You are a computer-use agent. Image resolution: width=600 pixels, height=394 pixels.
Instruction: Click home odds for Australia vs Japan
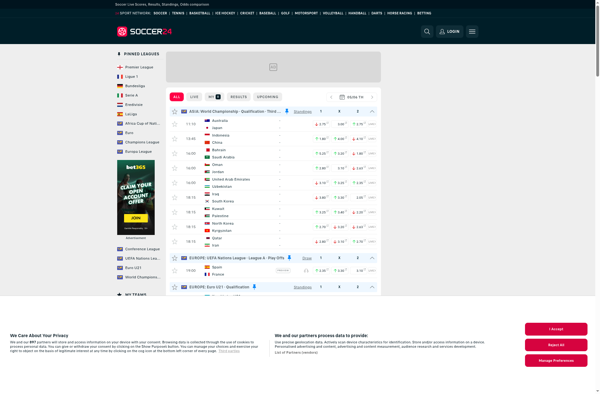[x=321, y=124]
